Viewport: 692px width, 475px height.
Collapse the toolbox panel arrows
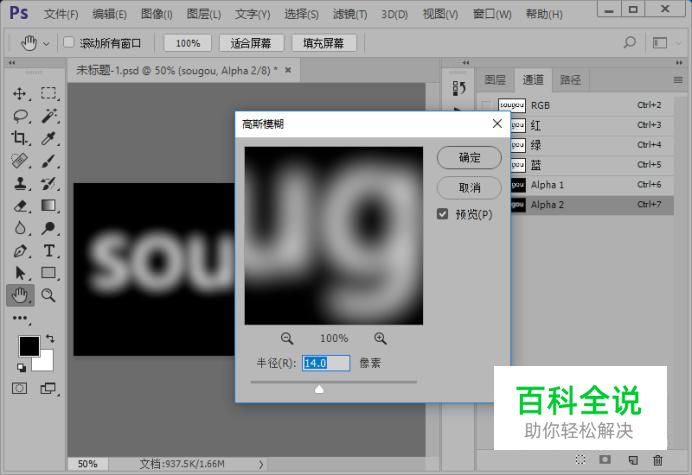point(12,63)
